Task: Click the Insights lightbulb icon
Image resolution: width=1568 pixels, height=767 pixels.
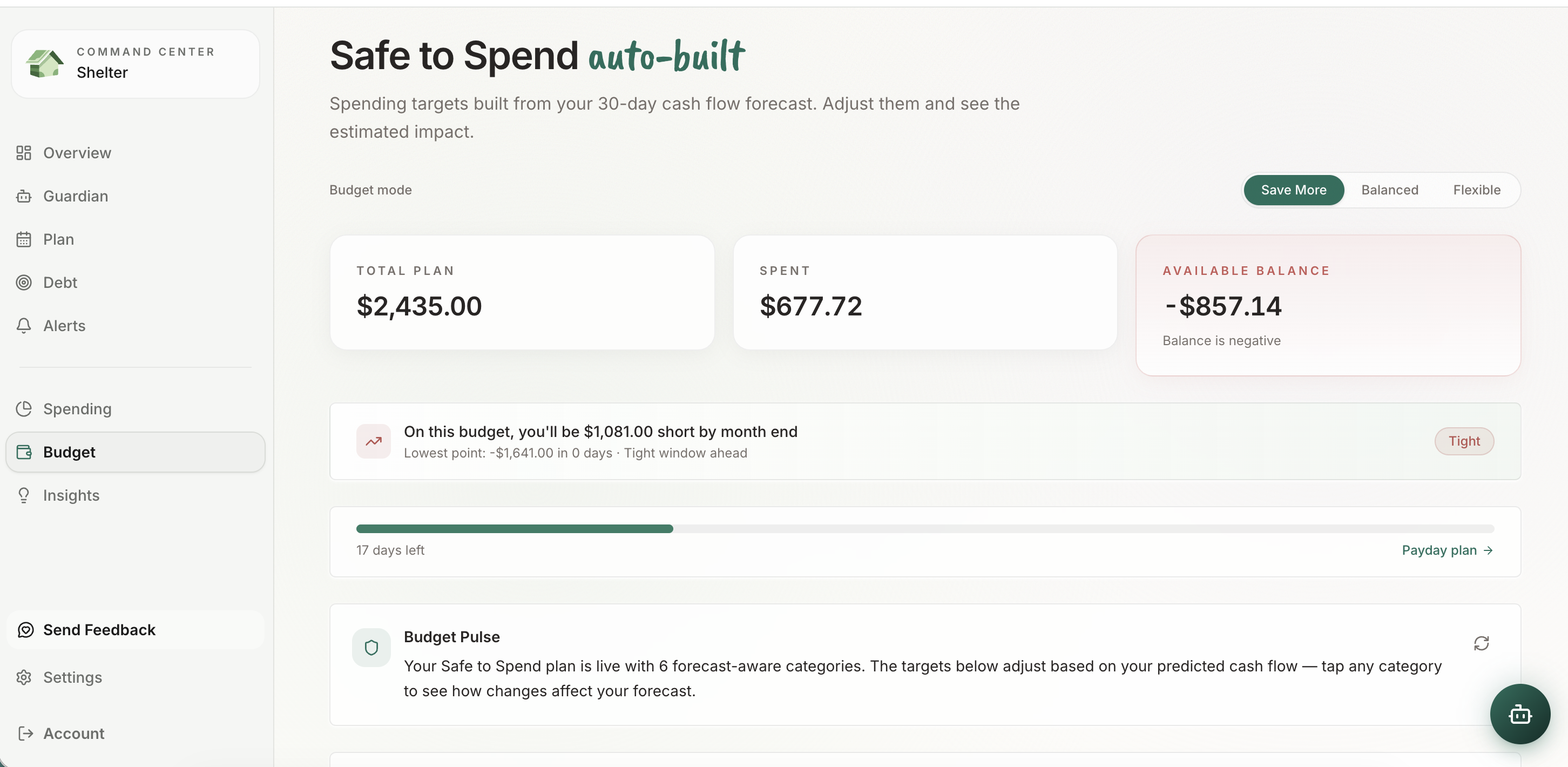Action: (x=24, y=495)
